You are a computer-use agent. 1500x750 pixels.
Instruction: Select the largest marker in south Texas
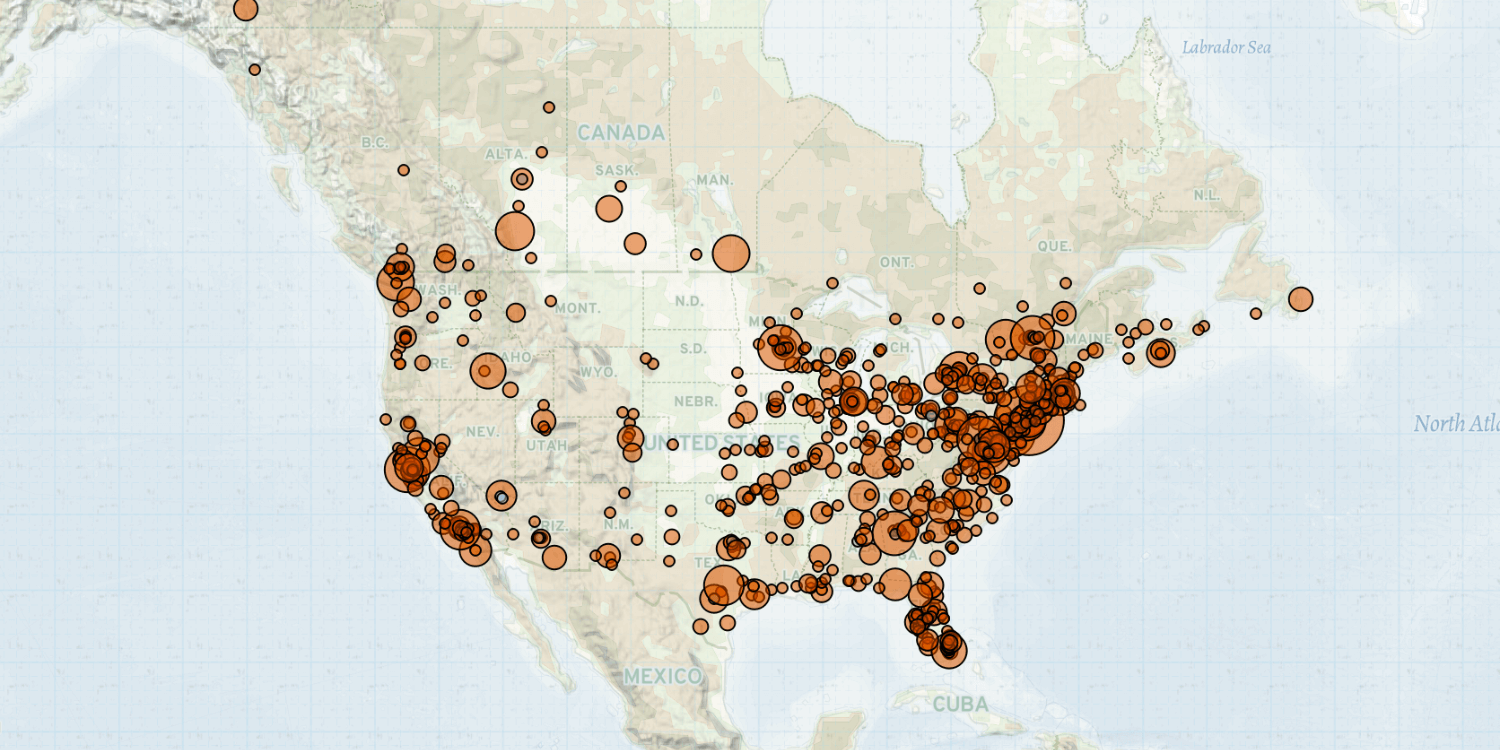[724, 587]
